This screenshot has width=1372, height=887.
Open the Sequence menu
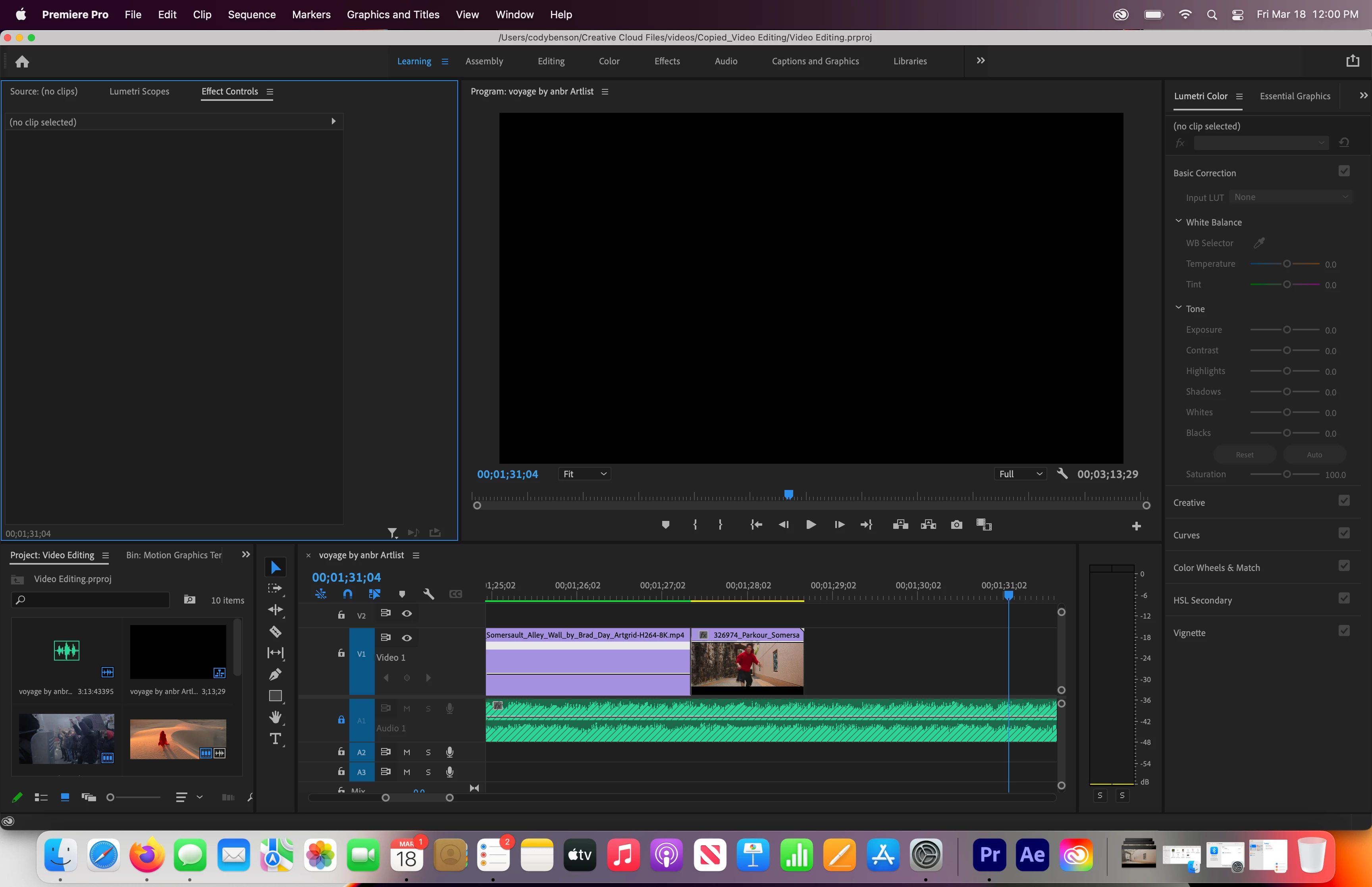tap(252, 14)
